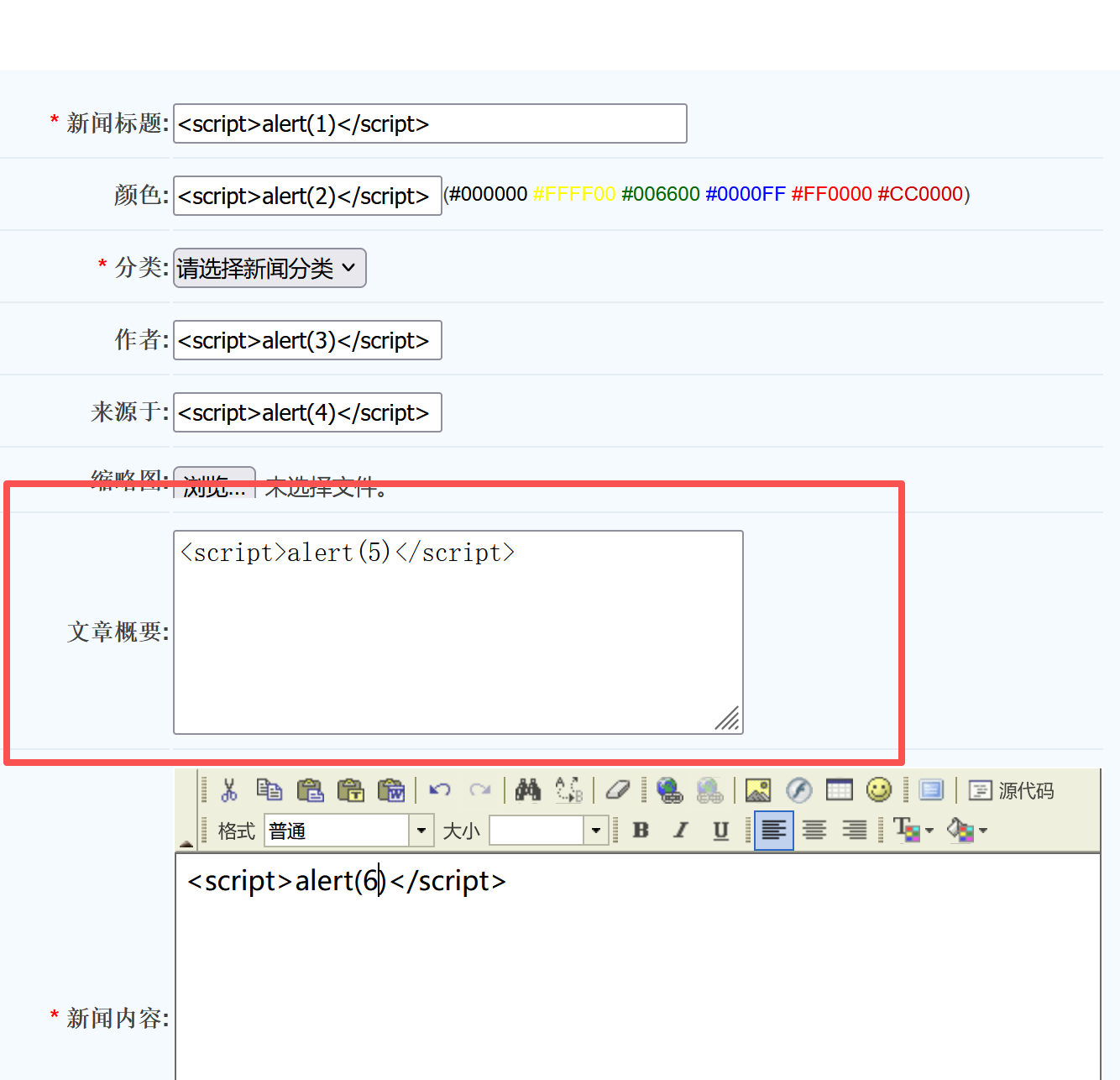Select right text alignment

tap(855, 831)
